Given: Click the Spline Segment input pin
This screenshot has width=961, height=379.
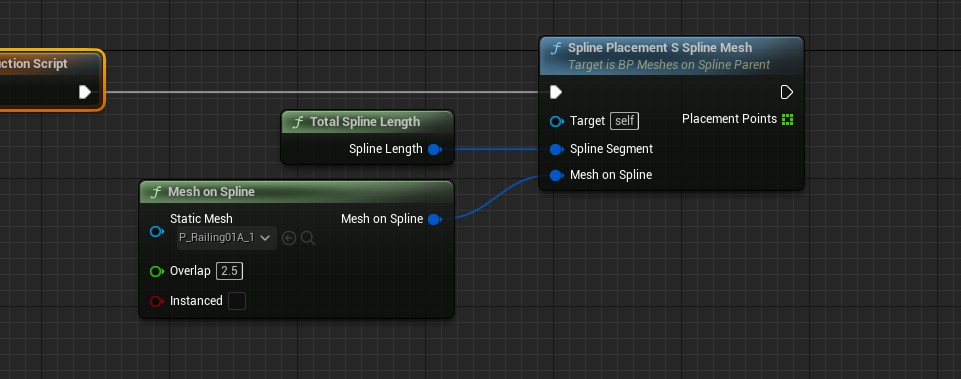Looking at the screenshot, I should click(556, 149).
